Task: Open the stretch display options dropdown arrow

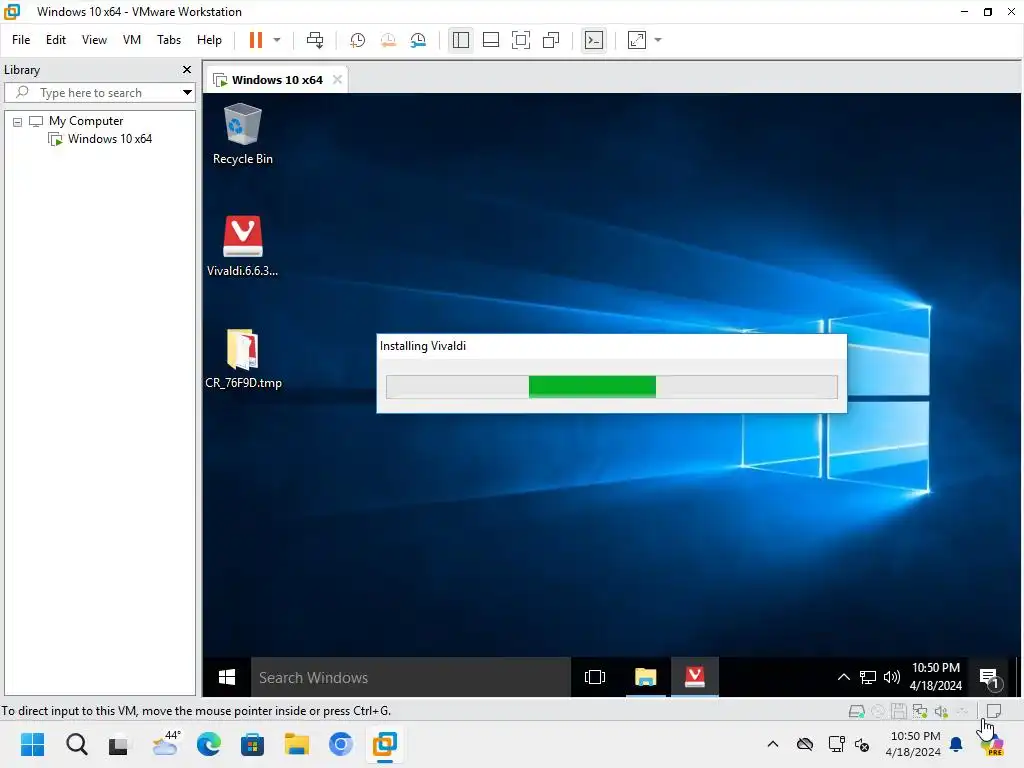Action: 658,40
